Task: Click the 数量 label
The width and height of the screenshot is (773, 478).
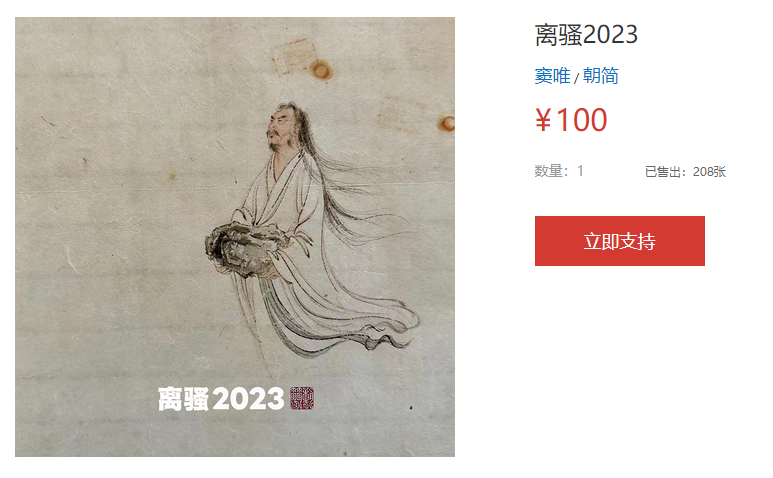Action: coord(549,171)
